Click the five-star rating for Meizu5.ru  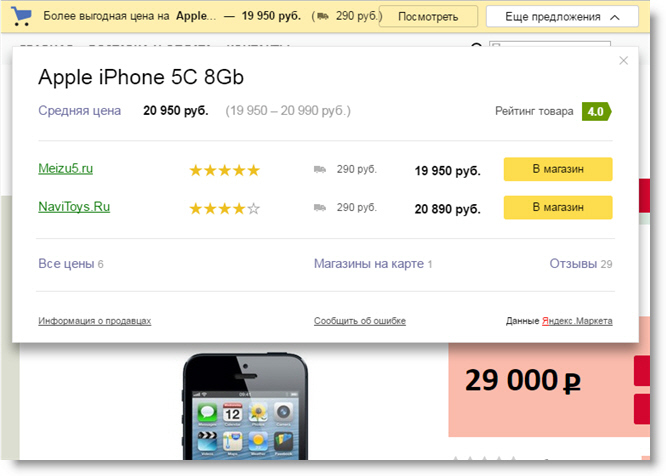click(x=224, y=170)
